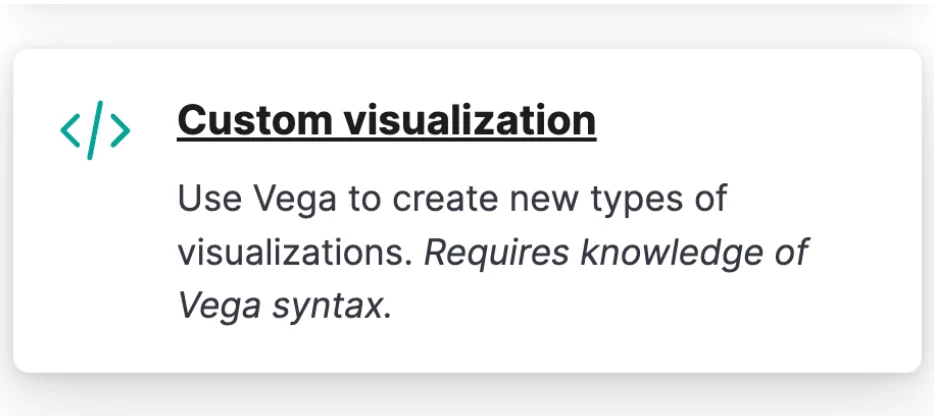
Task: Click the right angle bracket of the code icon
Action: [x=120, y=131]
